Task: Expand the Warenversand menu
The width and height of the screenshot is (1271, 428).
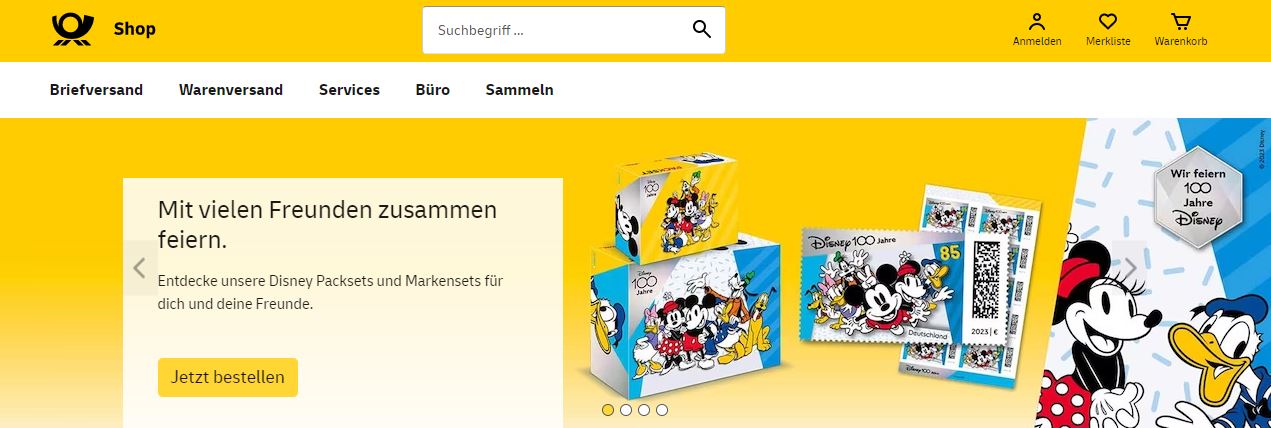Action: pos(231,90)
